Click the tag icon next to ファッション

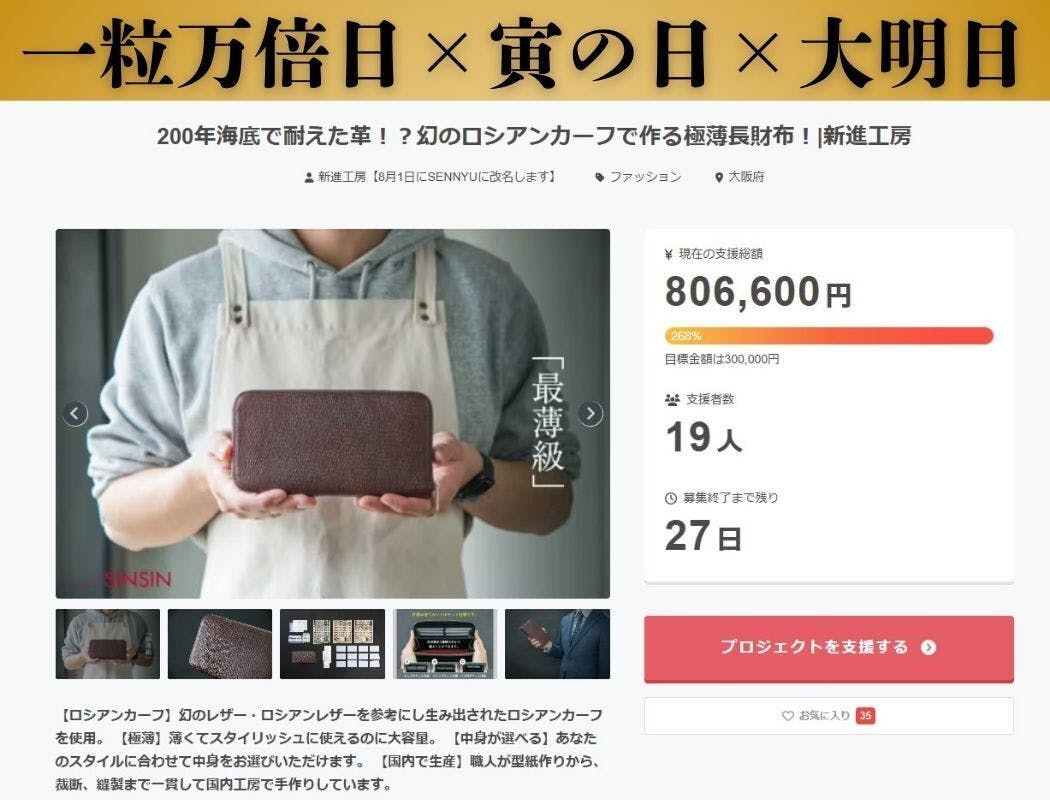click(x=600, y=177)
